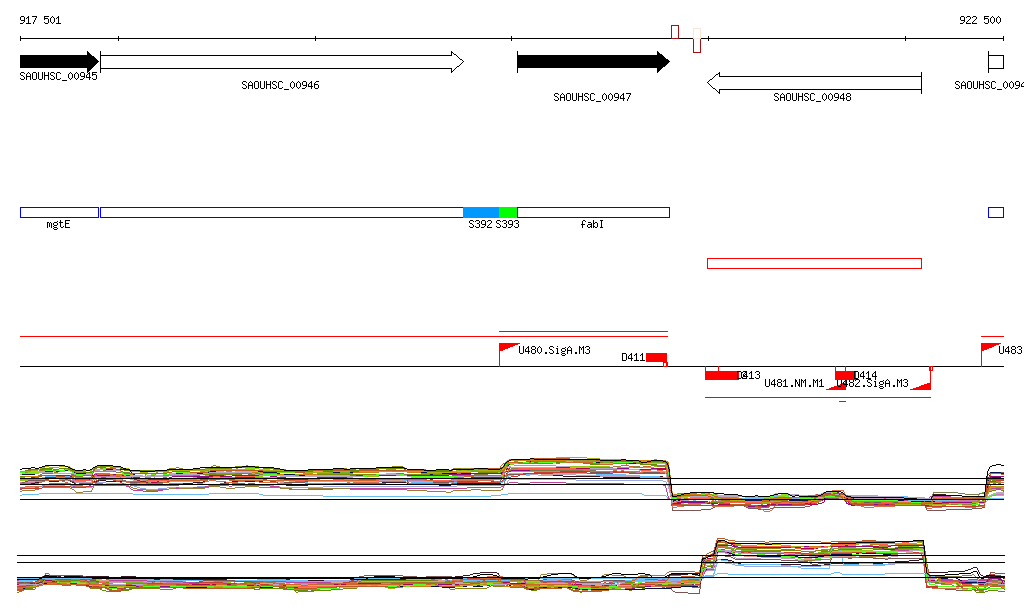Image resolution: width=1024 pixels, height=611 pixels.
Task: Select the black SAOUHSC_00947 gene arrow
Action: click(593, 62)
